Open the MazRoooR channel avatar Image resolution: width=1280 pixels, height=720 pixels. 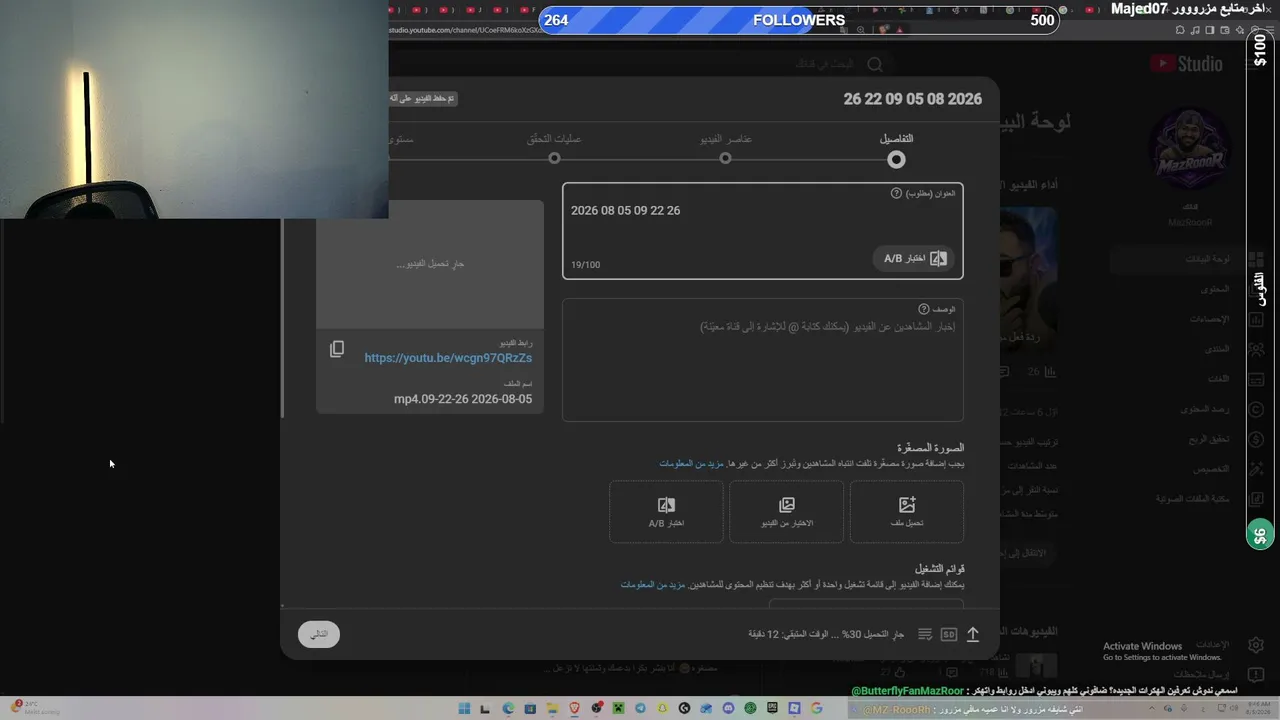[1189, 148]
